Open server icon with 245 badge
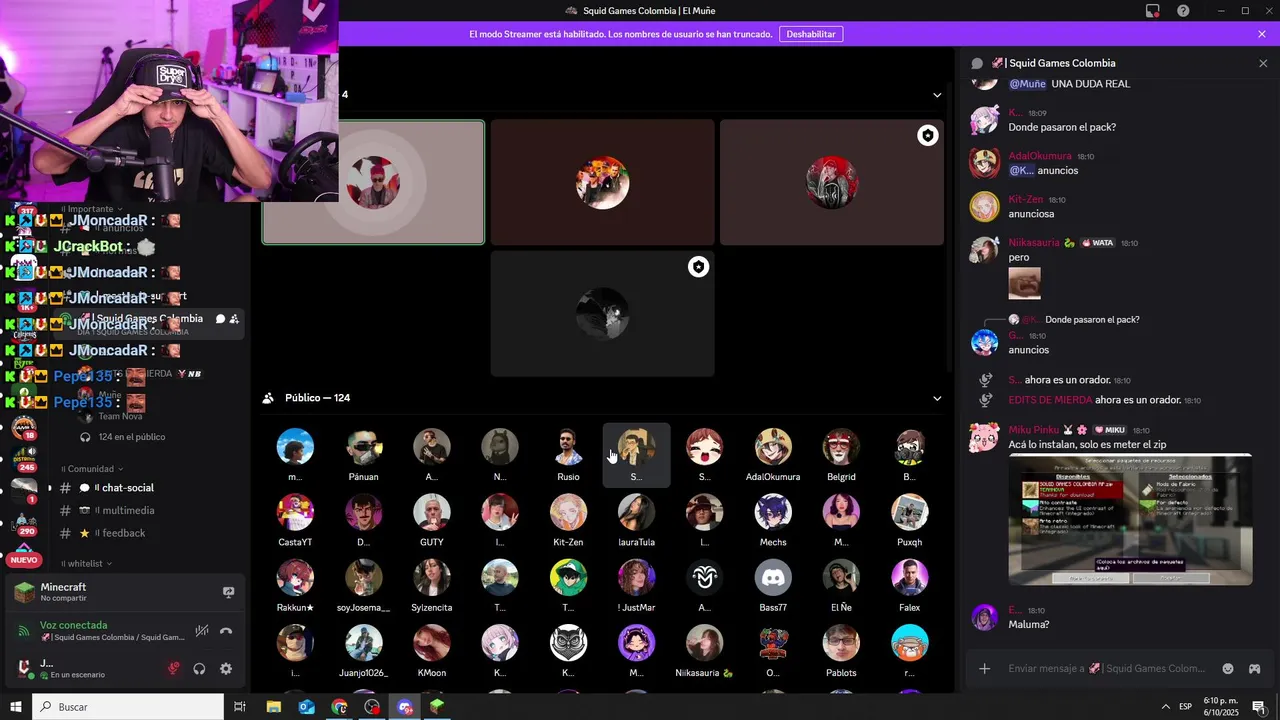Image resolution: width=1280 pixels, height=720 pixels. pyautogui.click(x=23, y=457)
